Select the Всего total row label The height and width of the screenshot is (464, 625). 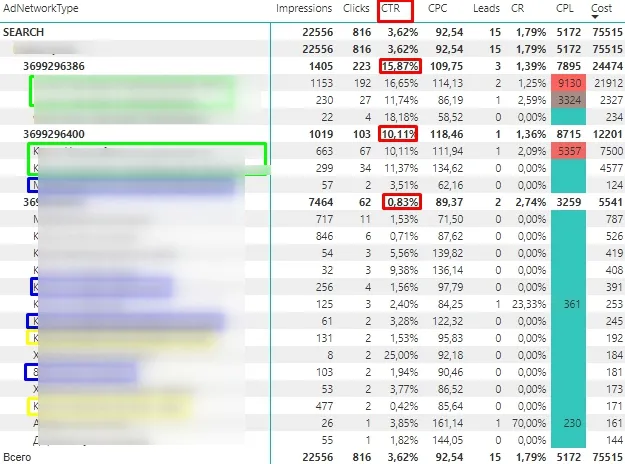[17, 457]
